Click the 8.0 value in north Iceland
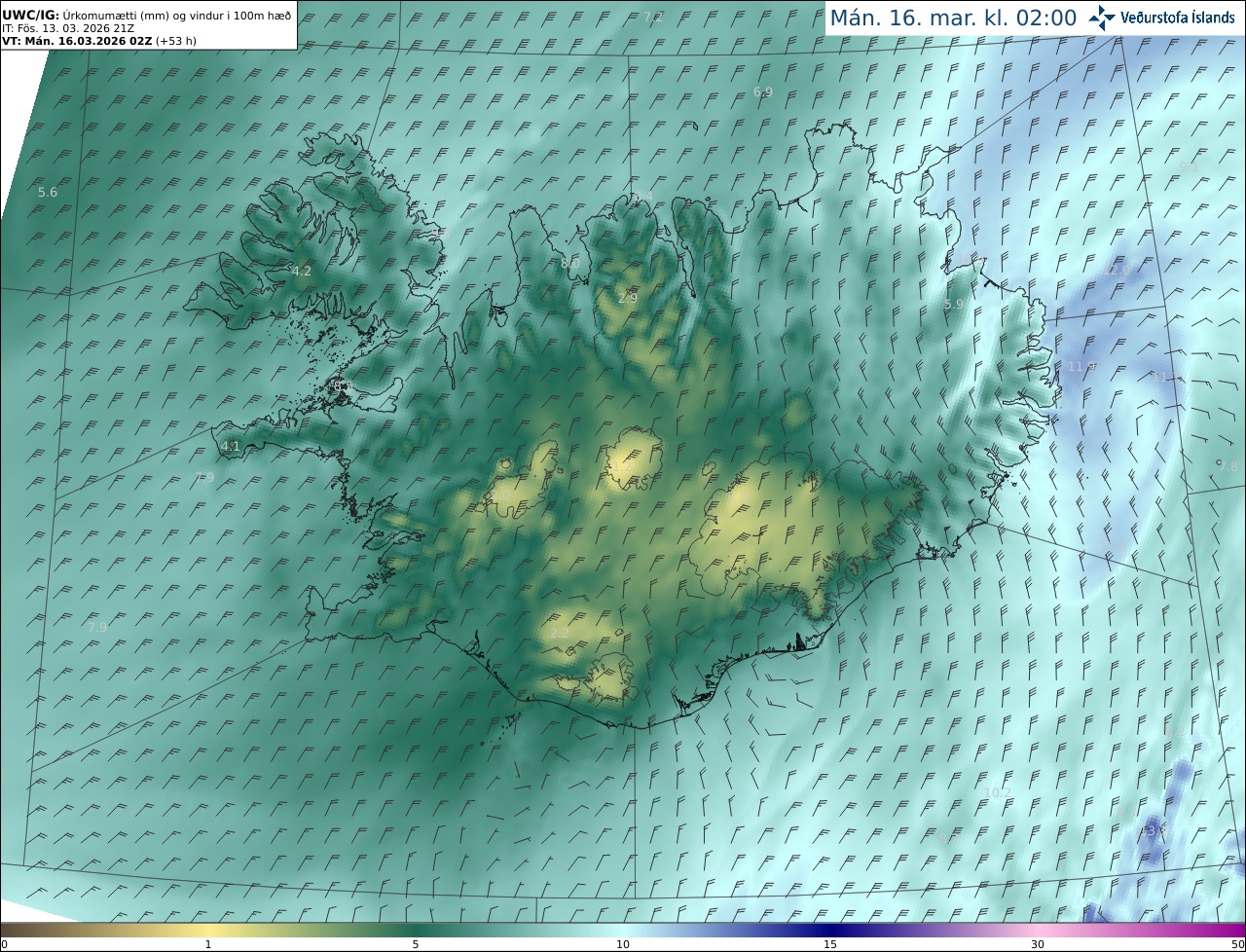1246x952 pixels. point(570,264)
